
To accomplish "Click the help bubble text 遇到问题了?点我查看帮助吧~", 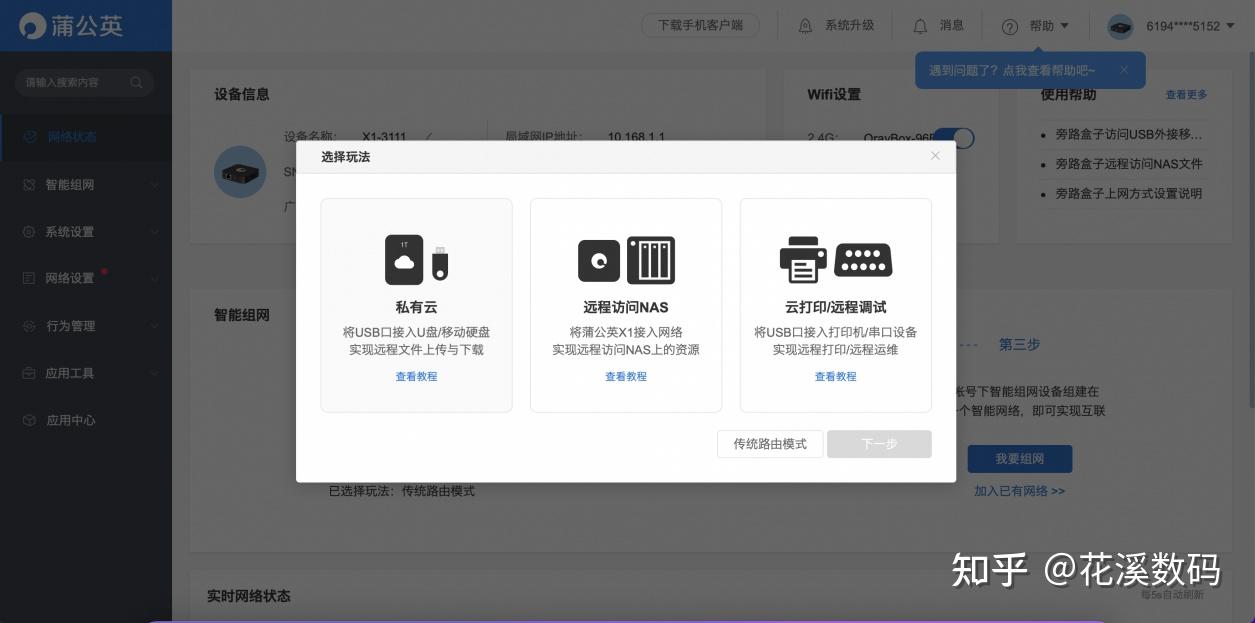I will tap(1012, 70).
